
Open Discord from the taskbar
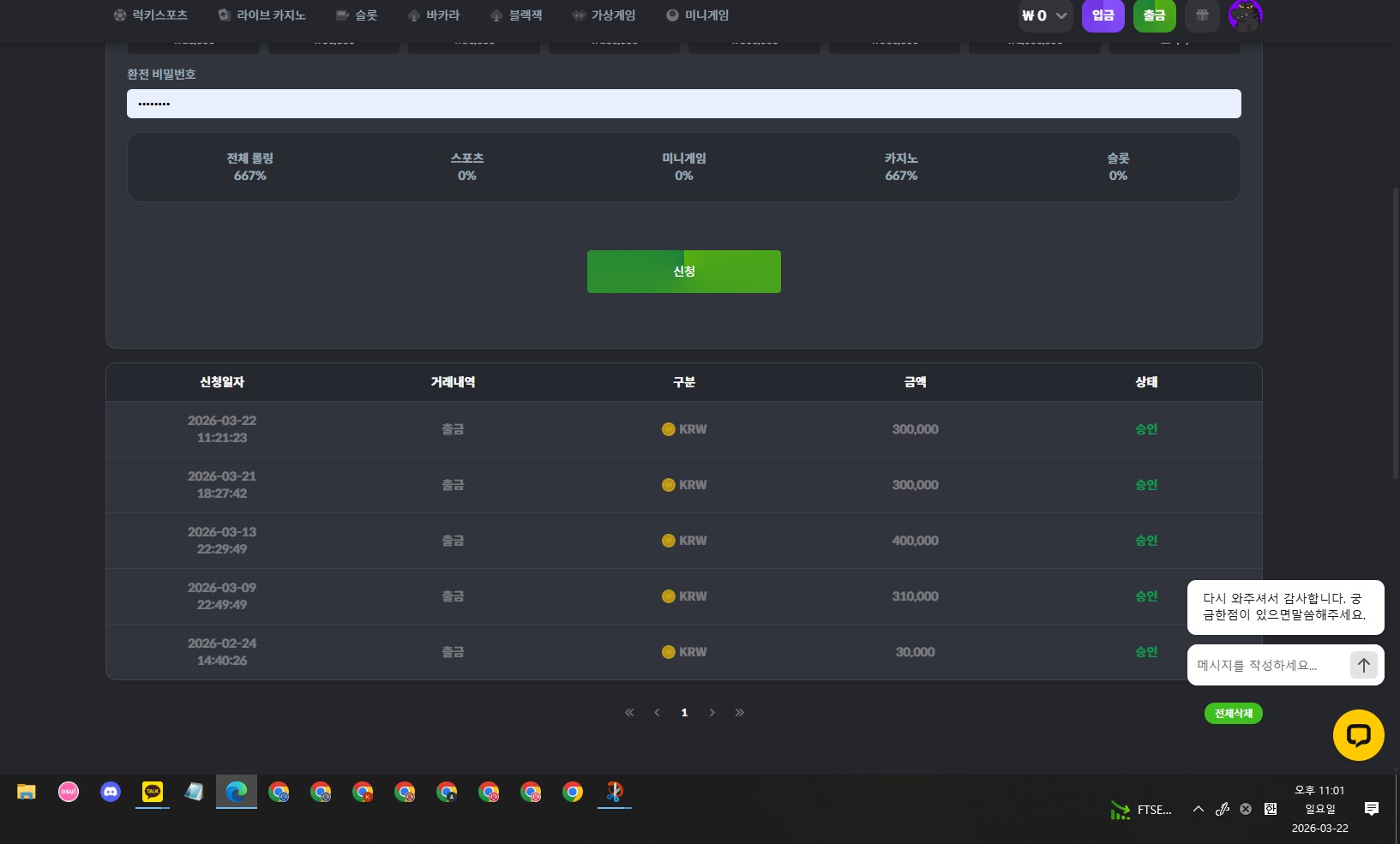pyautogui.click(x=111, y=792)
